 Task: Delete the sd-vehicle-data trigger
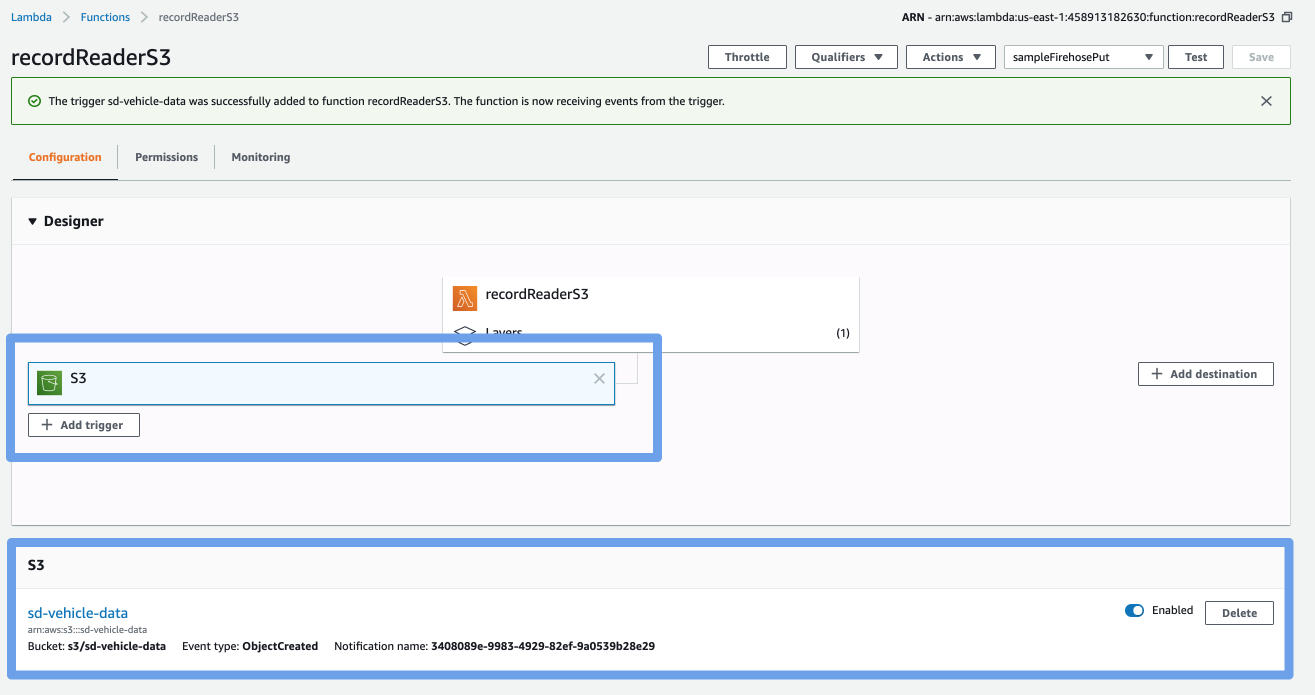1239,613
